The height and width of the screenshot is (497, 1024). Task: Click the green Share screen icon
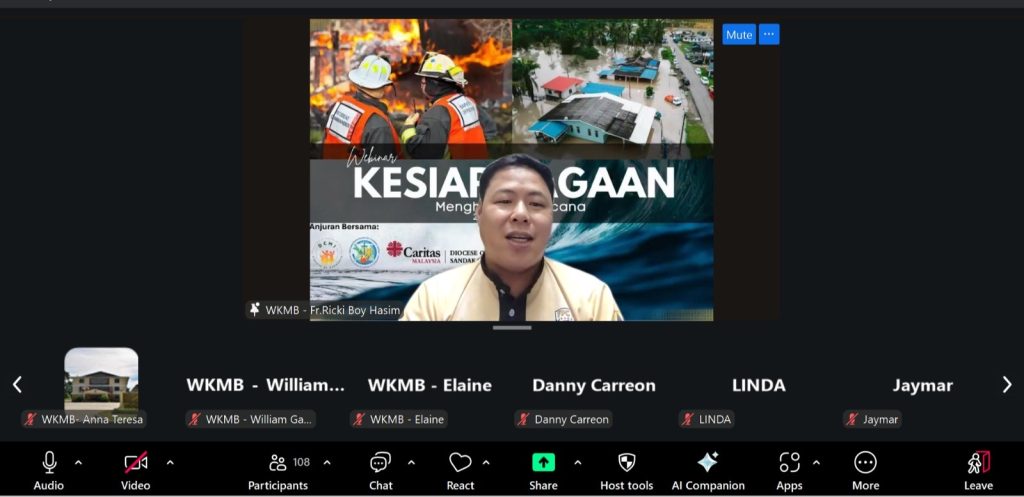pos(543,463)
